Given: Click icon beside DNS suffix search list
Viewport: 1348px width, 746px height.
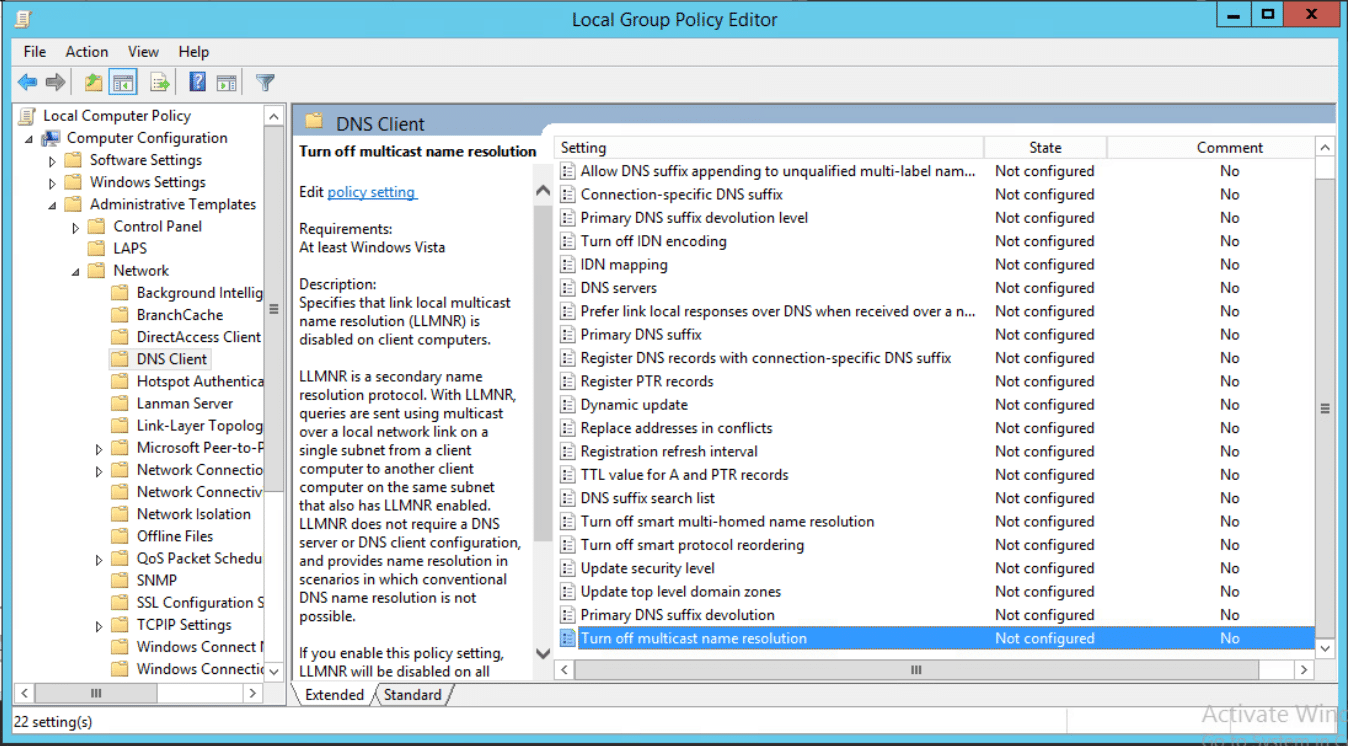Looking at the screenshot, I should tap(568, 498).
